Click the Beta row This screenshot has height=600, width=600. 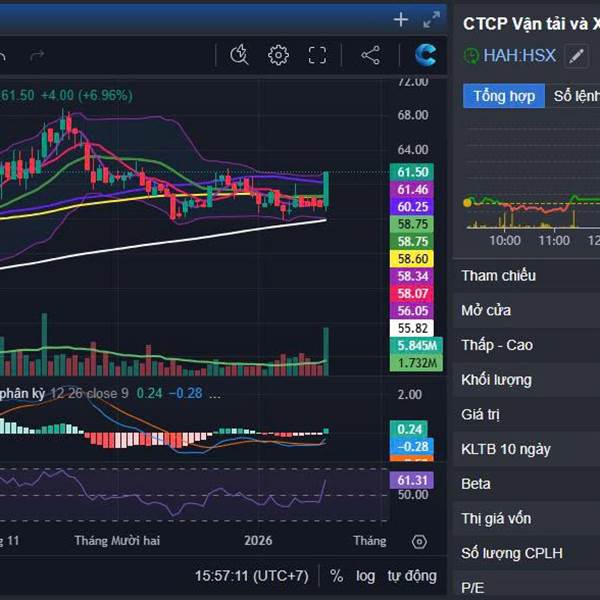[527, 484]
